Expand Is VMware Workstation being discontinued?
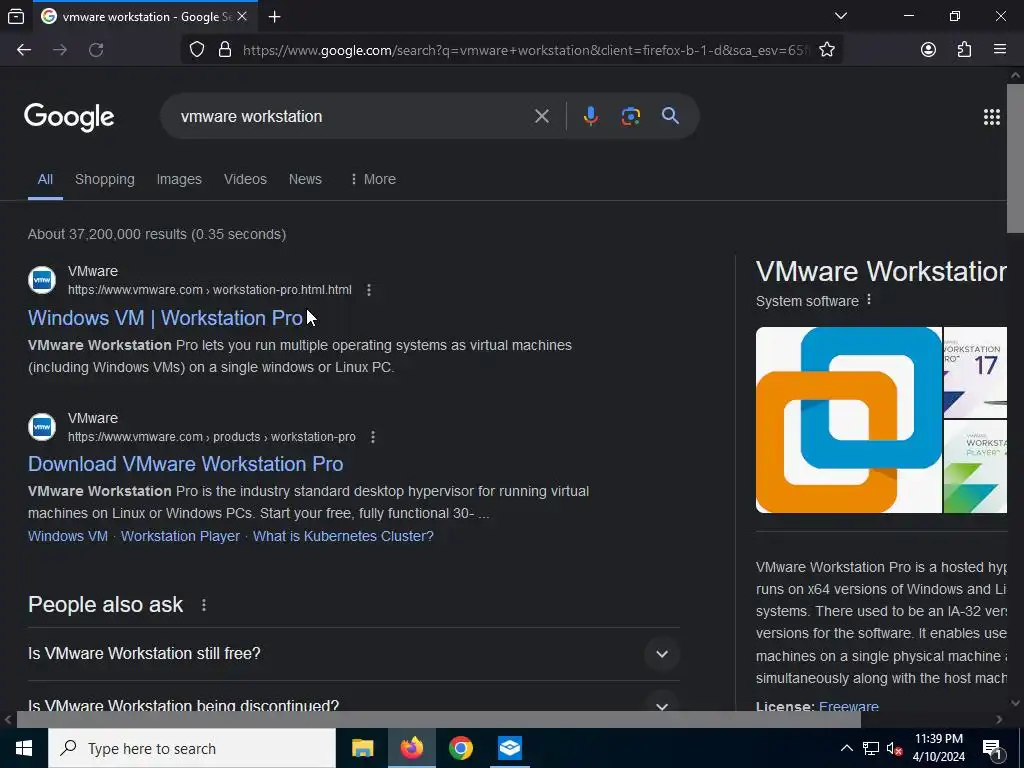Viewport: 1024px width, 768px height. [x=353, y=703]
